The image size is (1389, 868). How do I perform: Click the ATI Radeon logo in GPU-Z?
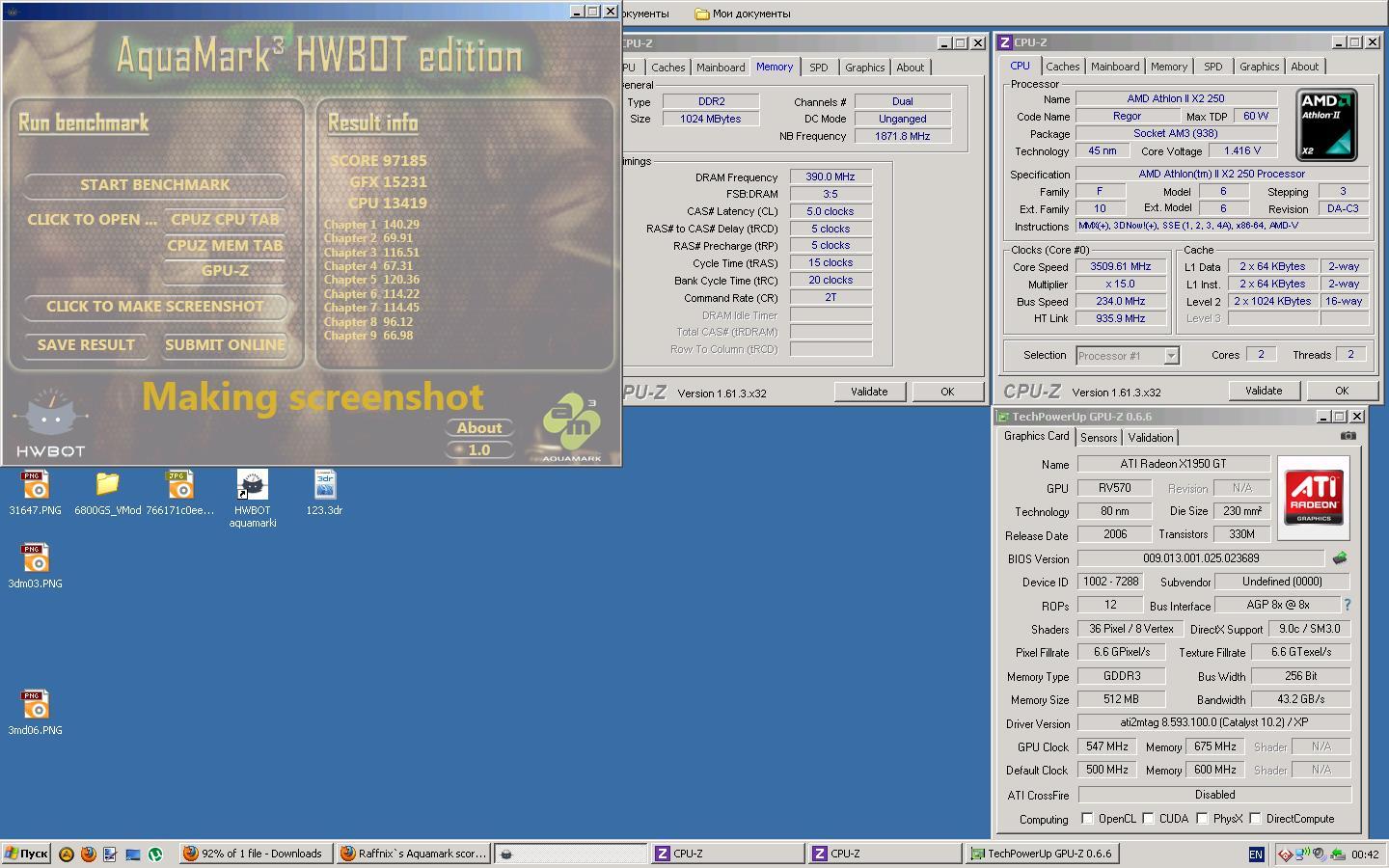pos(1314,498)
